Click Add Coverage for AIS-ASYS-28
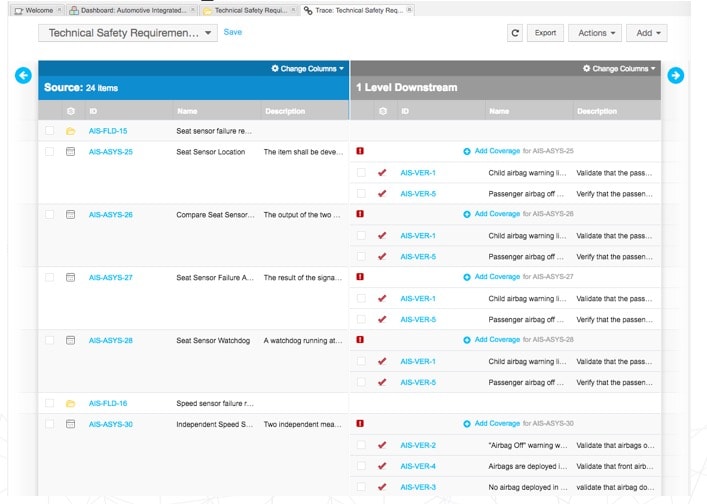The width and height of the screenshot is (707, 504). 497,339
